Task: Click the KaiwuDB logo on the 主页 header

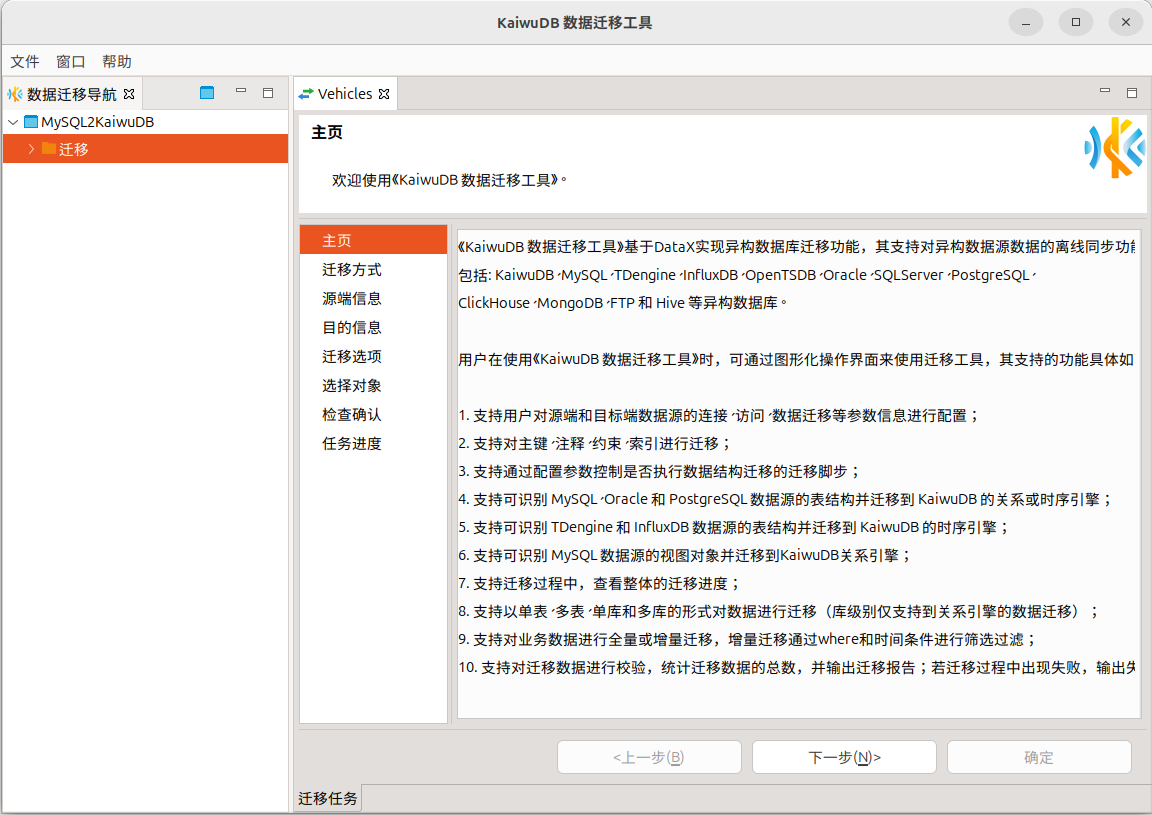Action: [1114, 148]
